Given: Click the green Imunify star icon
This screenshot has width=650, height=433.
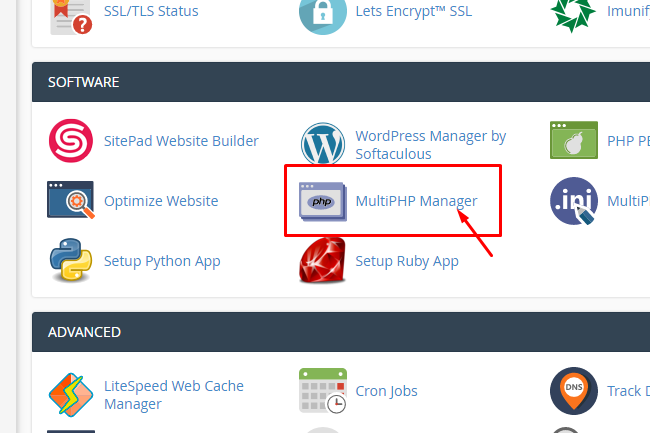Looking at the screenshot, I should (573, 16).
